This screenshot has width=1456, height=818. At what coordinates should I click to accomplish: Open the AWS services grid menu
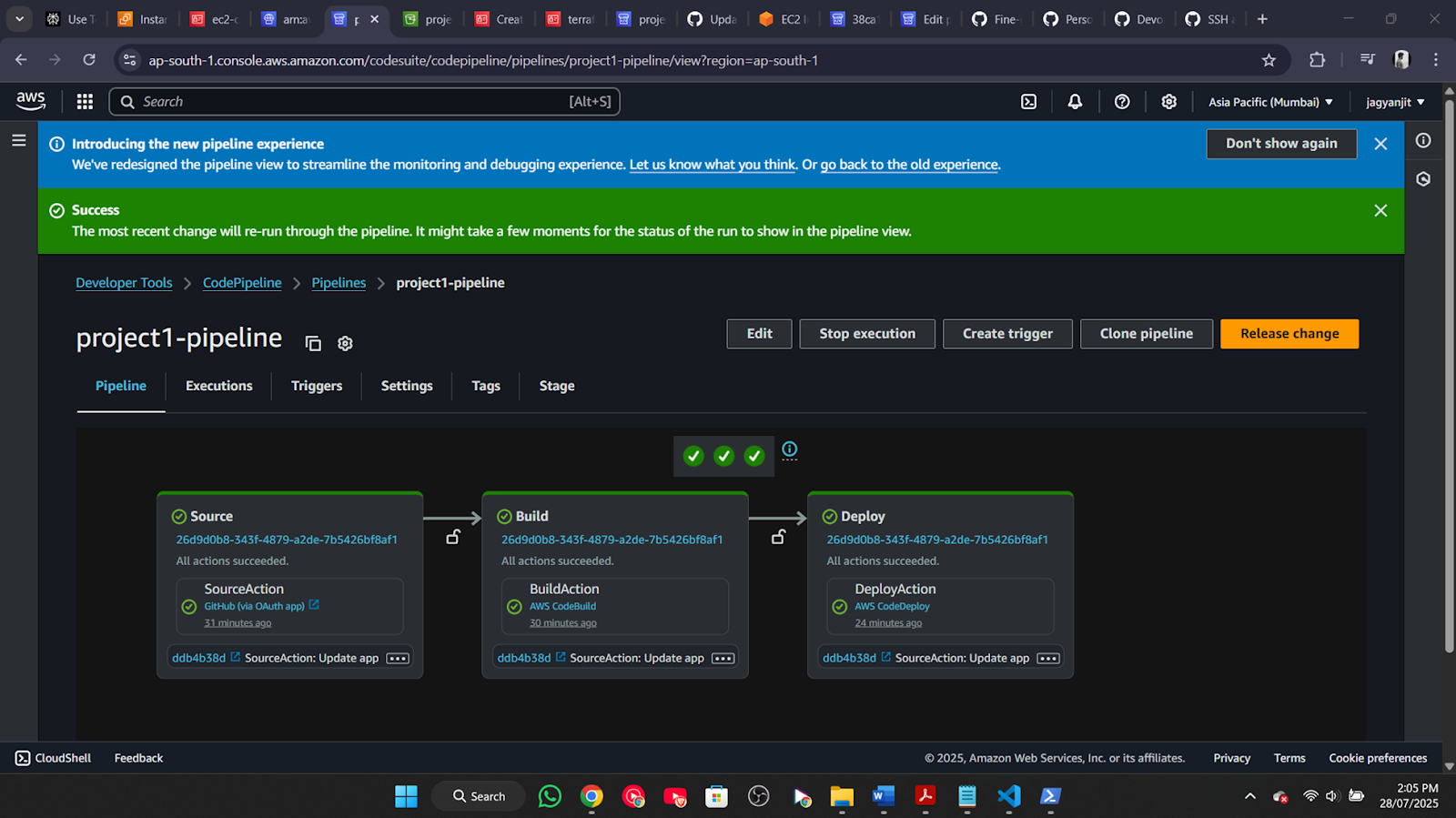pos(85,102)
